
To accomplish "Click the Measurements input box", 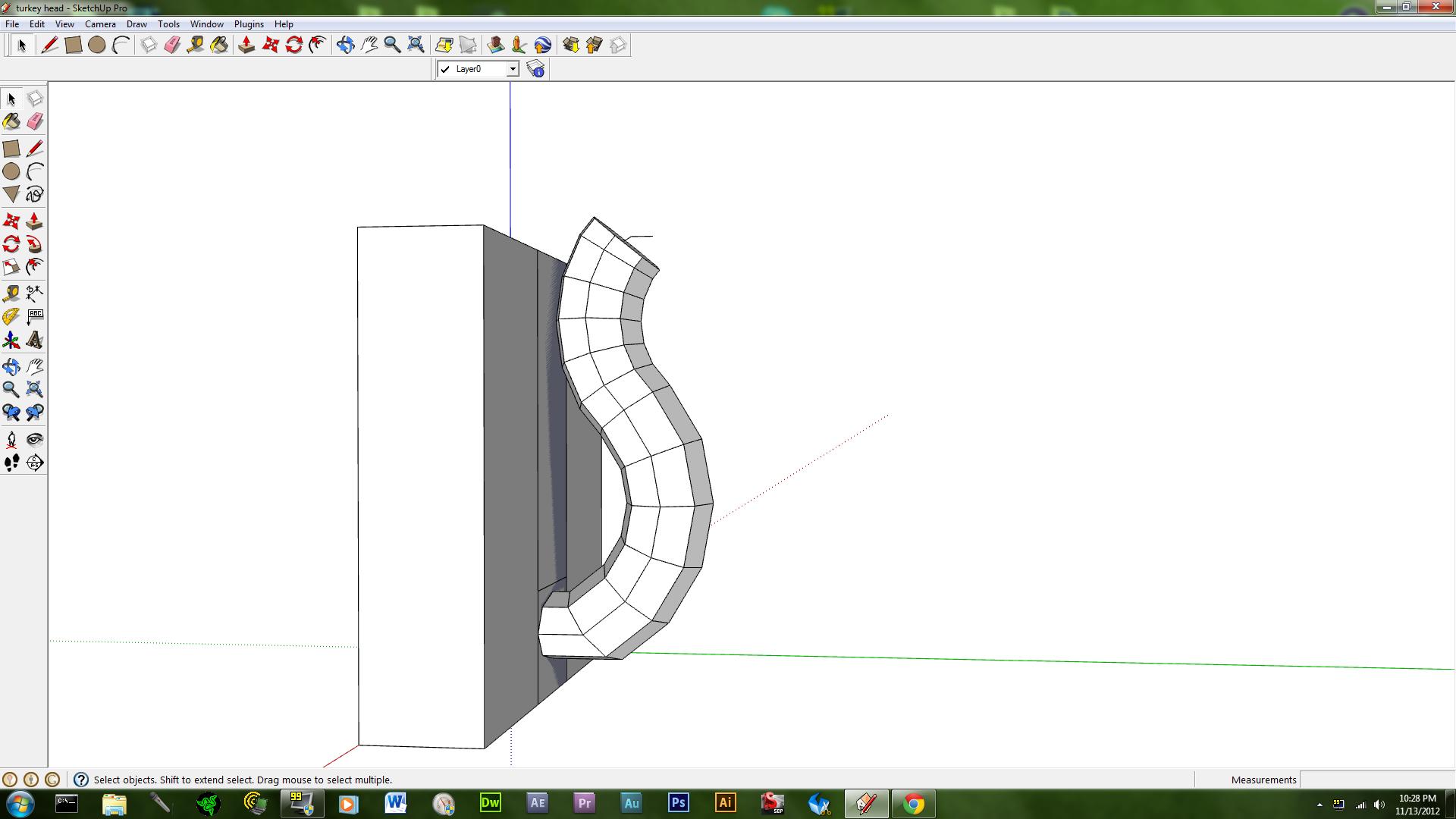I will point(1376,780).
